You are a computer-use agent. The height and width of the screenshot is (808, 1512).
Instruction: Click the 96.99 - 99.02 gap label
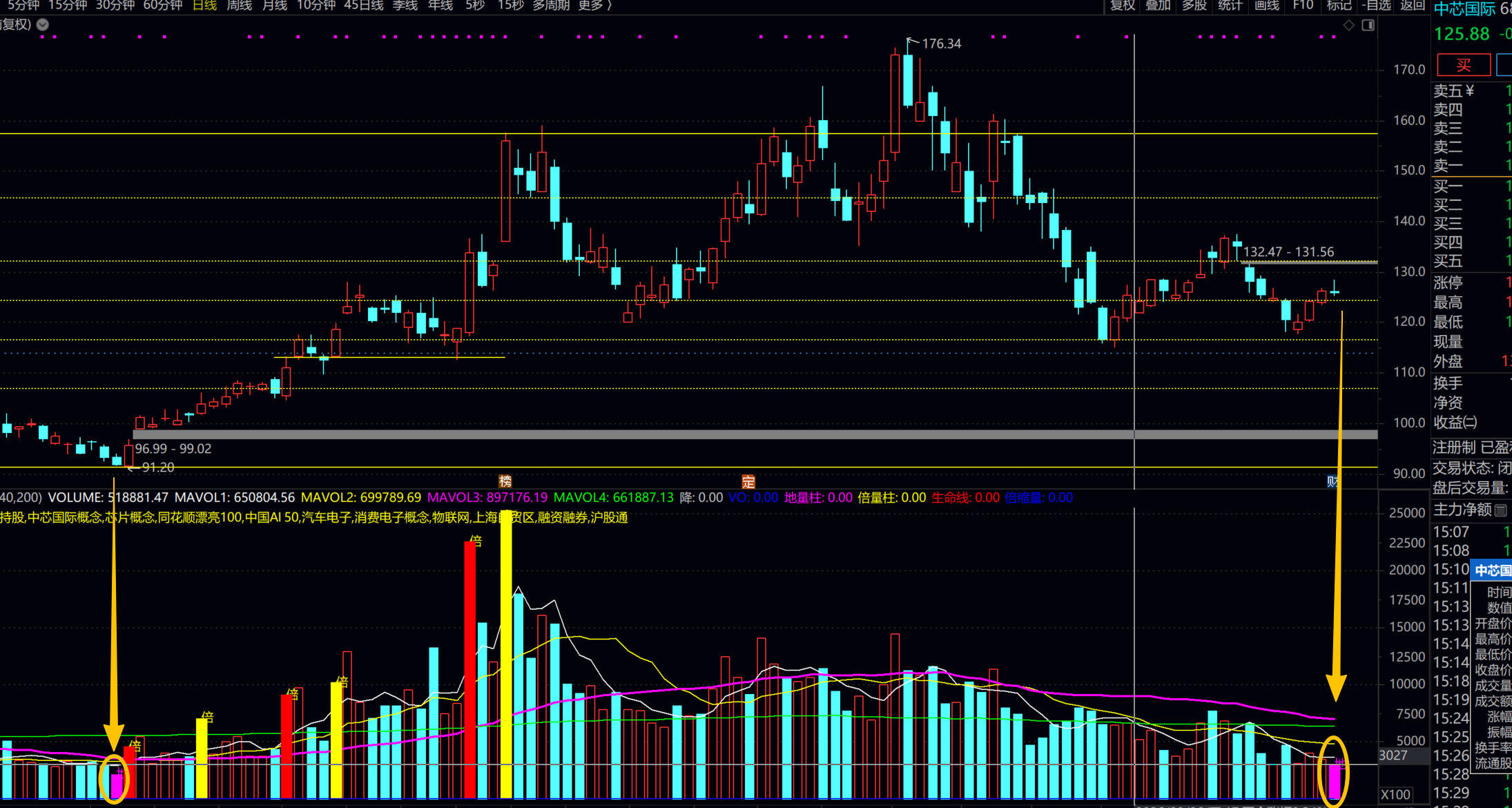[x=173, y=449]
